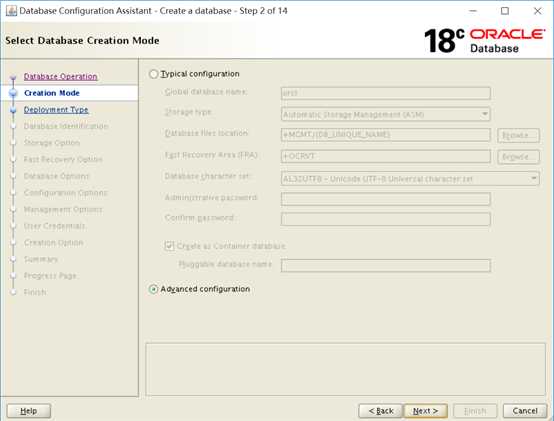The width and height of the screenshot is (554, 421).
Task: Click the Database files location field
Action: click(x=386, y=135)
